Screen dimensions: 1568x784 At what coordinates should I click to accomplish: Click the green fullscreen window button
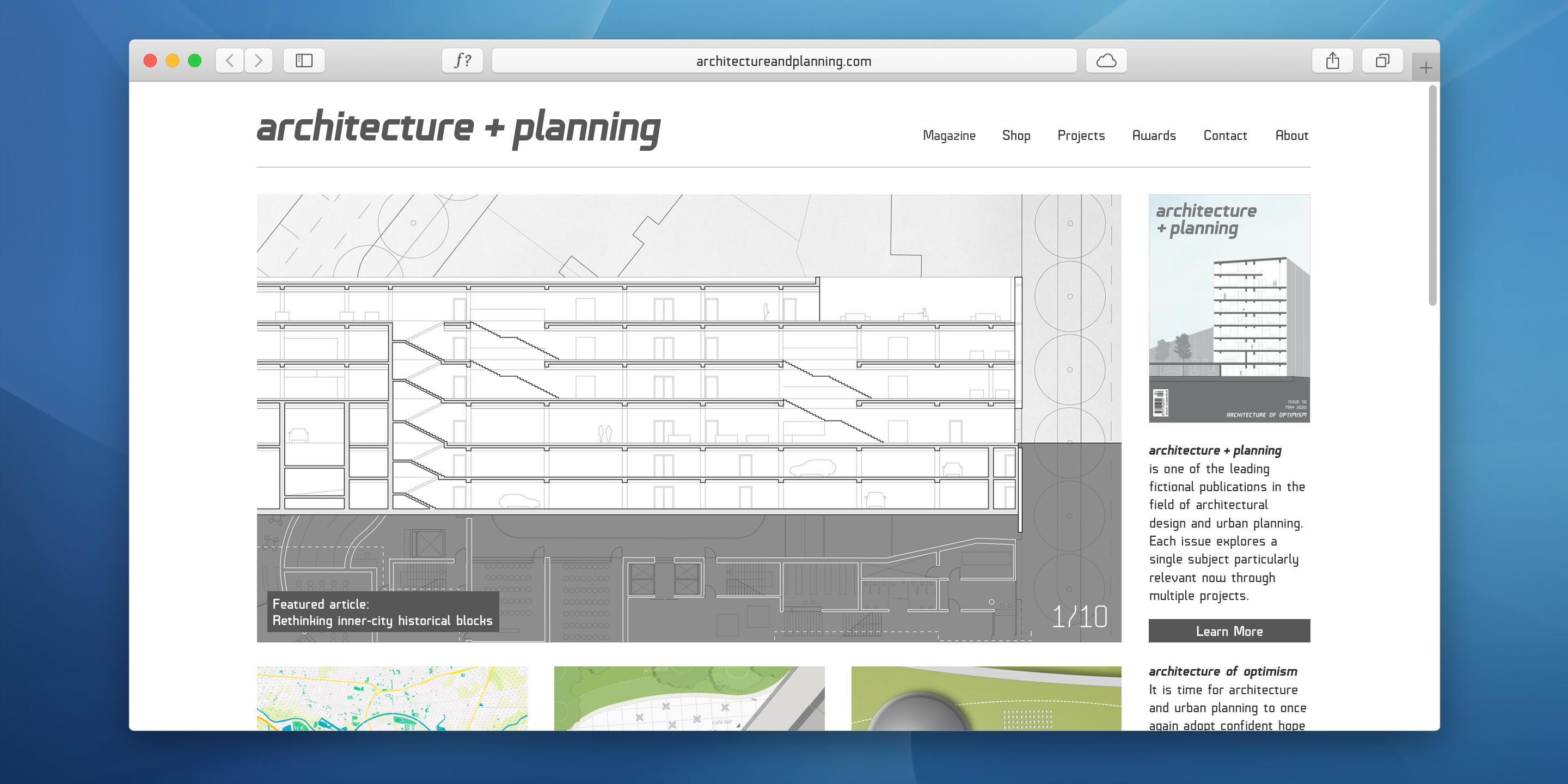pyautogui.click(x=195, y=61)
